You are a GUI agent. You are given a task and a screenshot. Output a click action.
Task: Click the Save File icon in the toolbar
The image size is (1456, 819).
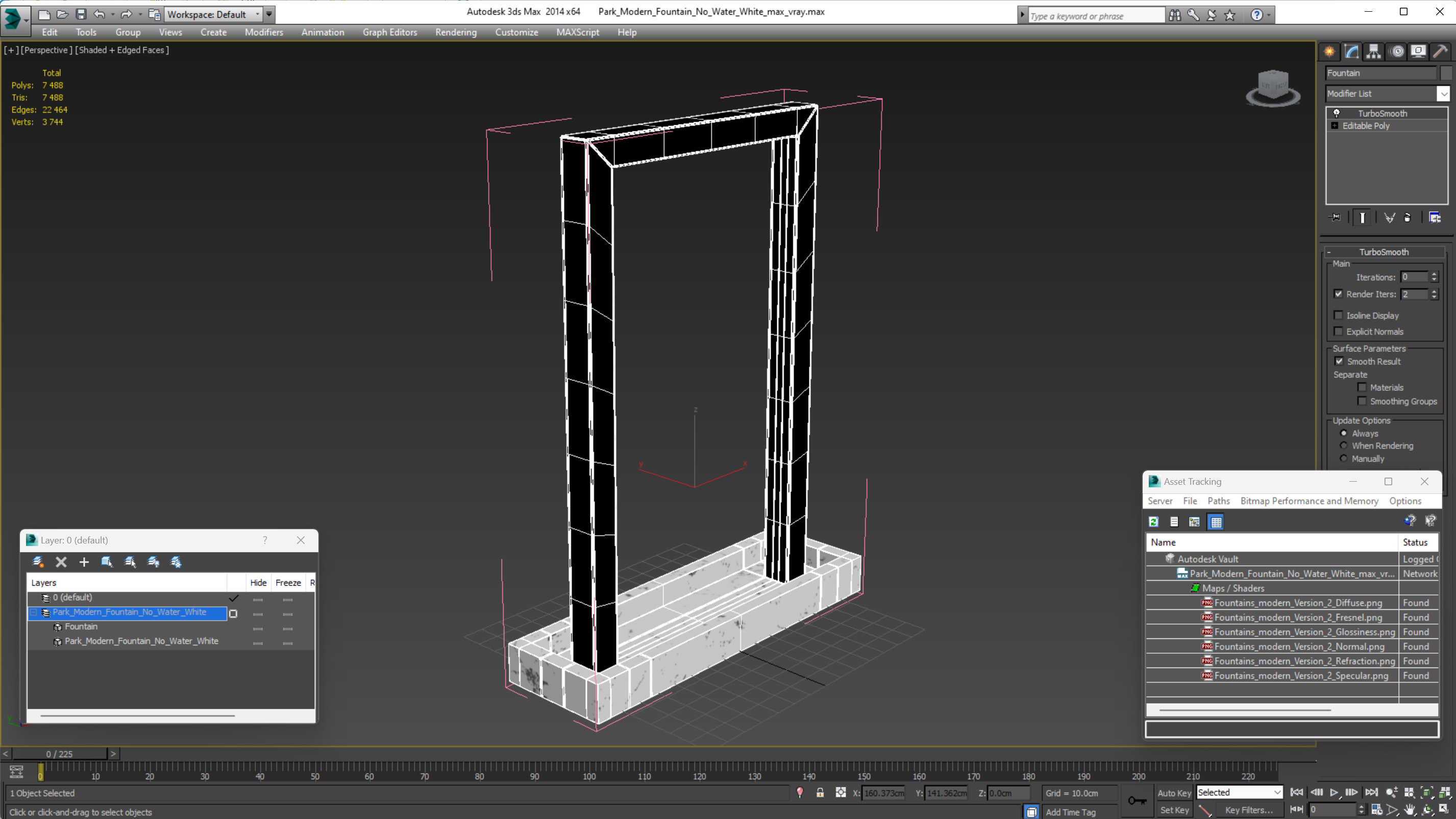click(81, 14)
